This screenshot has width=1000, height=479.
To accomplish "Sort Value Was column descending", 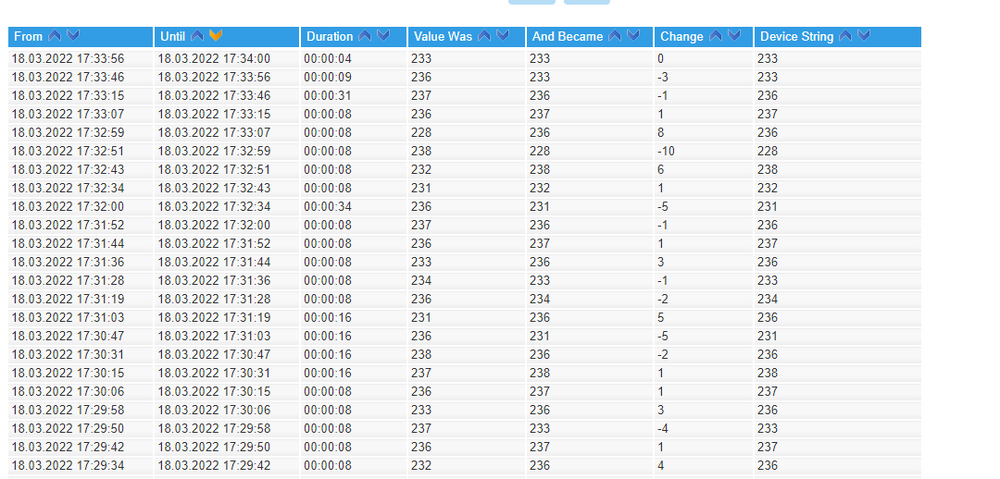I will coord(503,37).
